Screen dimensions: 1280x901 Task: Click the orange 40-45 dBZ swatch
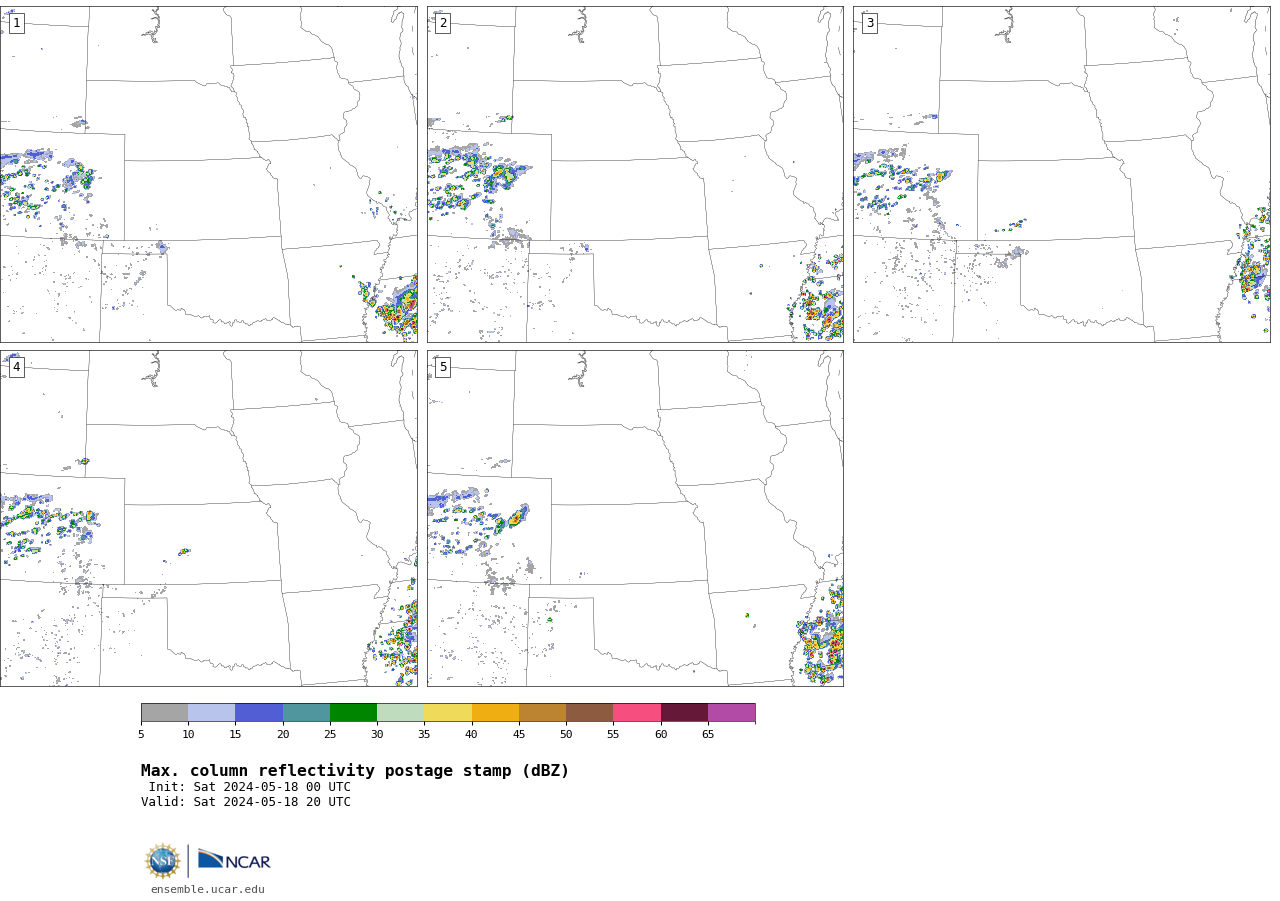point(495,712)
